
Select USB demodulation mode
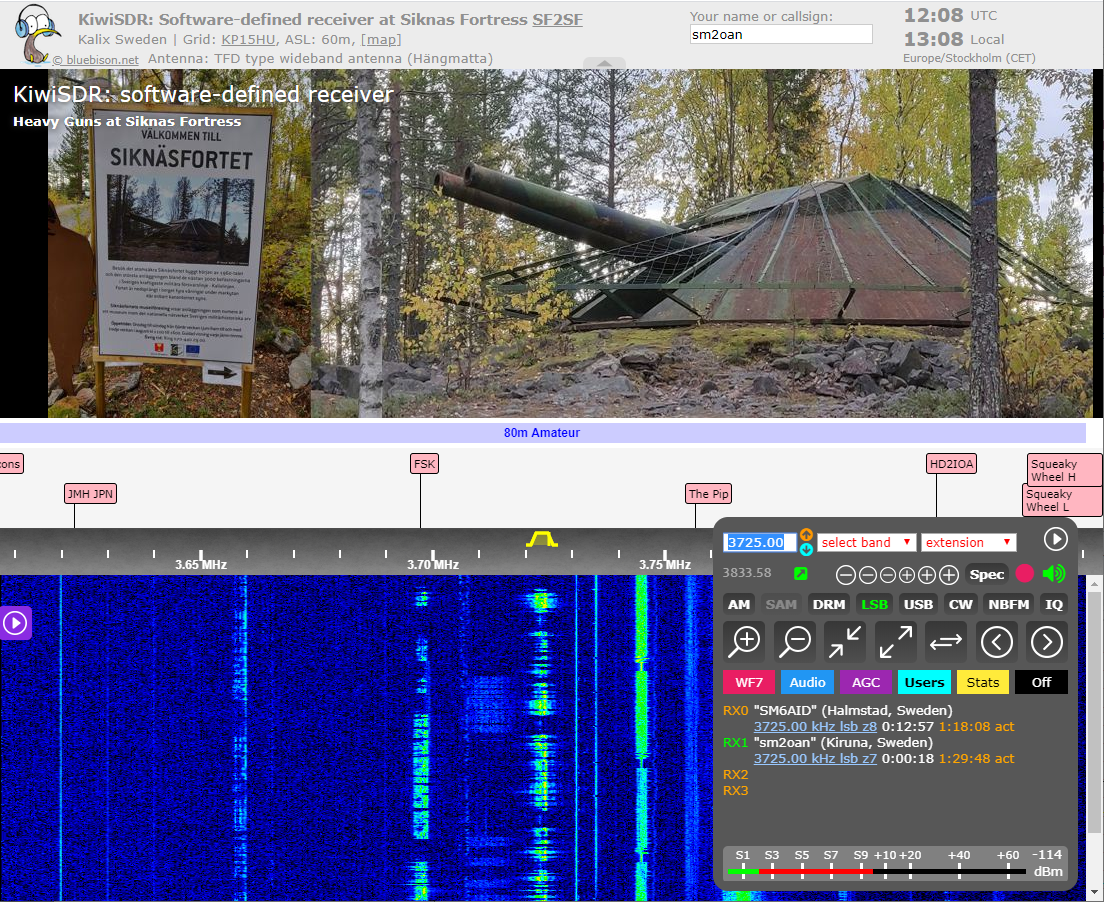pos(918,604)
